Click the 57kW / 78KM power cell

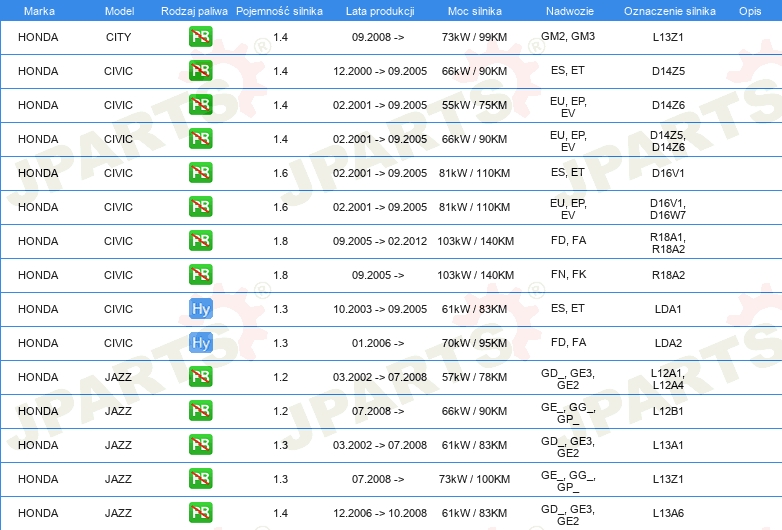(x=474, y=376)
